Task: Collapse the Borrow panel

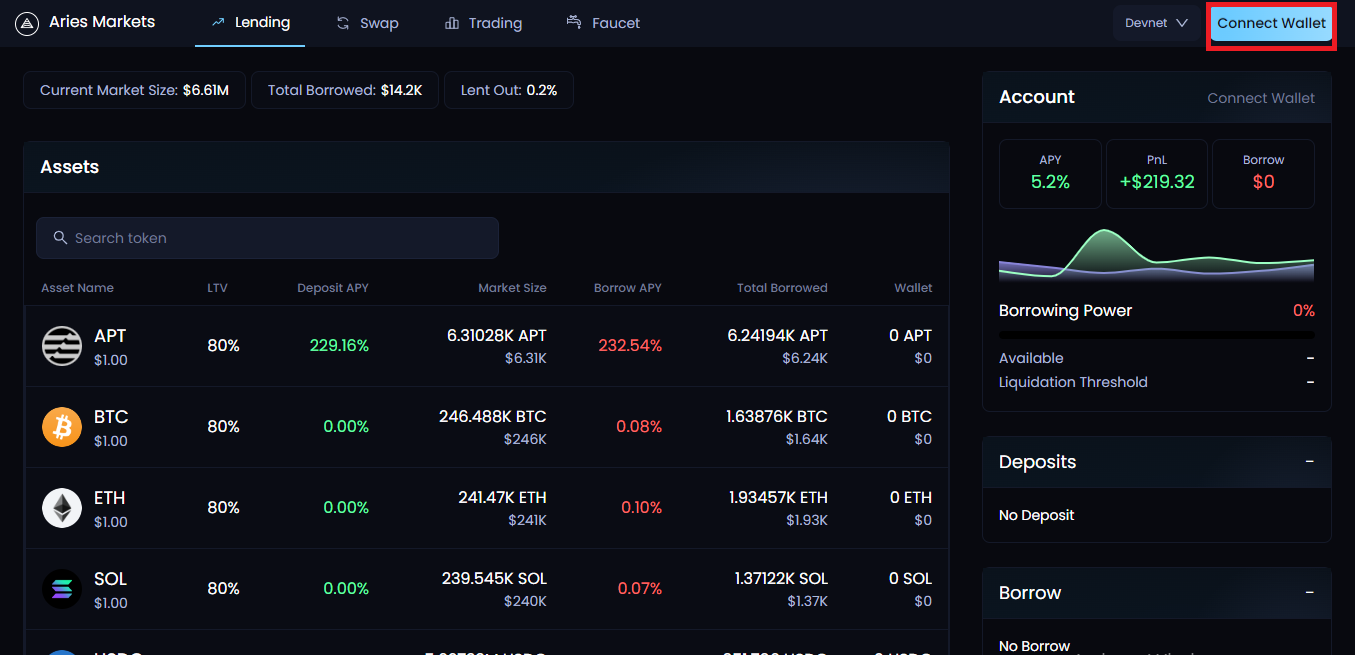Action: [x=1310, y=593]
